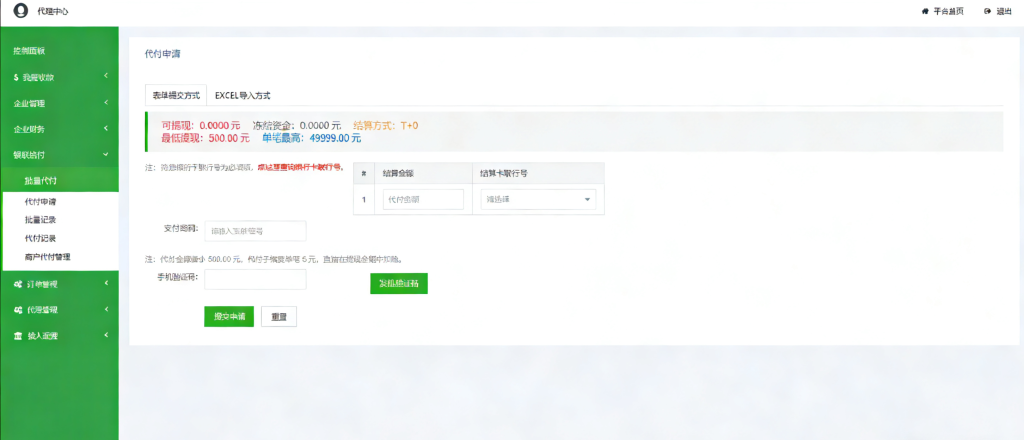
Task: Expand the 企业管理 sidebar chevron
Action: 106,102
